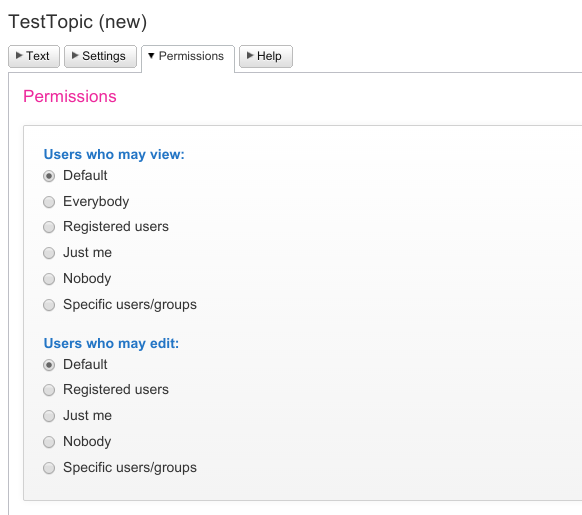The width and height of the screenshot is (582, 515).
Task: Click the Users who may view label
Action: (x=114, y=154)
